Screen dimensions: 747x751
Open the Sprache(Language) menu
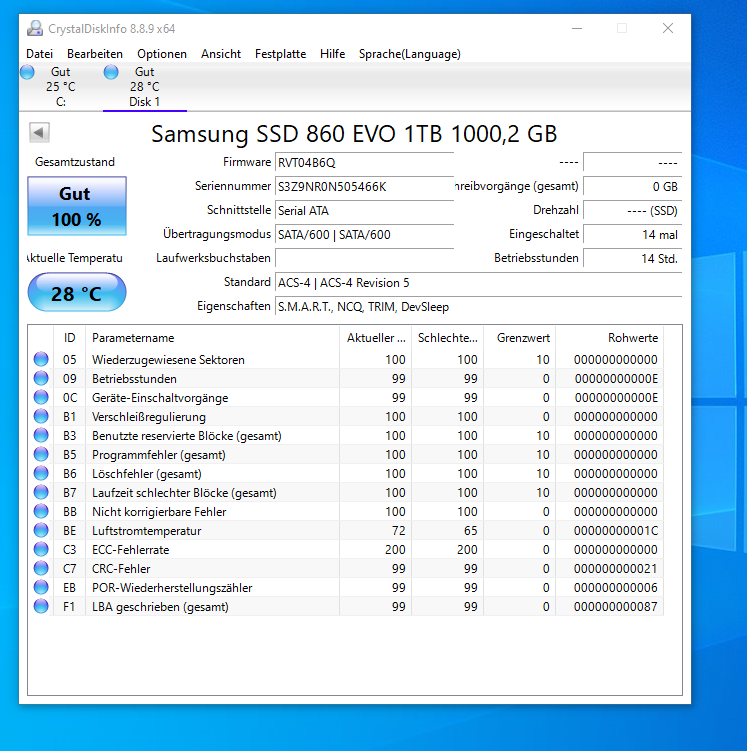(410, 54)
